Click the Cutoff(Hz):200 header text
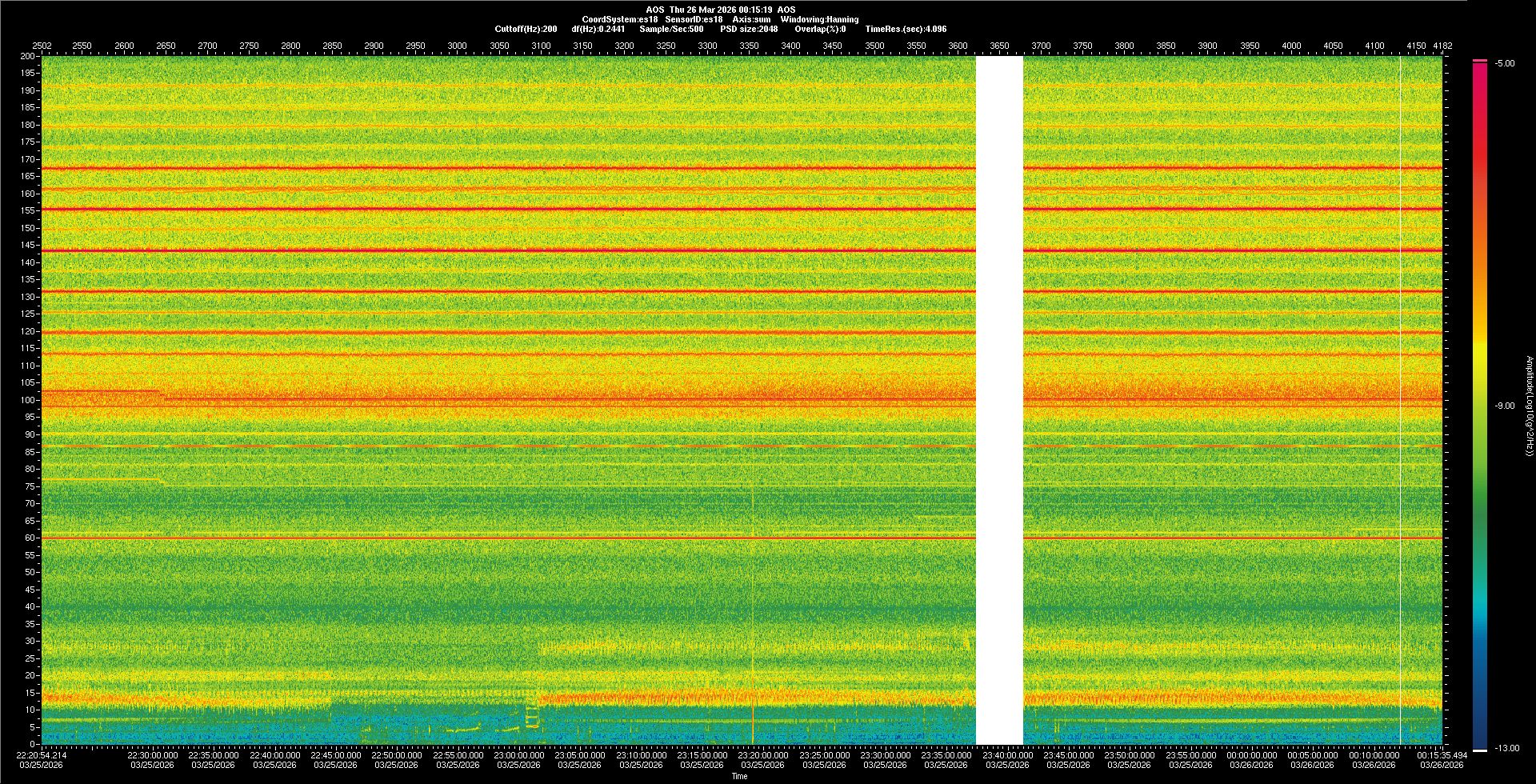The width and height of the screenshot is (1536, 784). 526,29
